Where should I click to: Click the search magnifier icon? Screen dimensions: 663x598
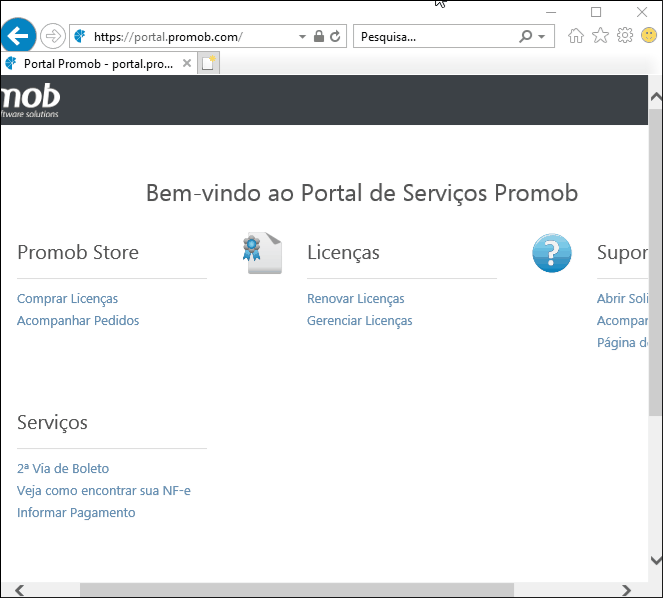(525, 36)
